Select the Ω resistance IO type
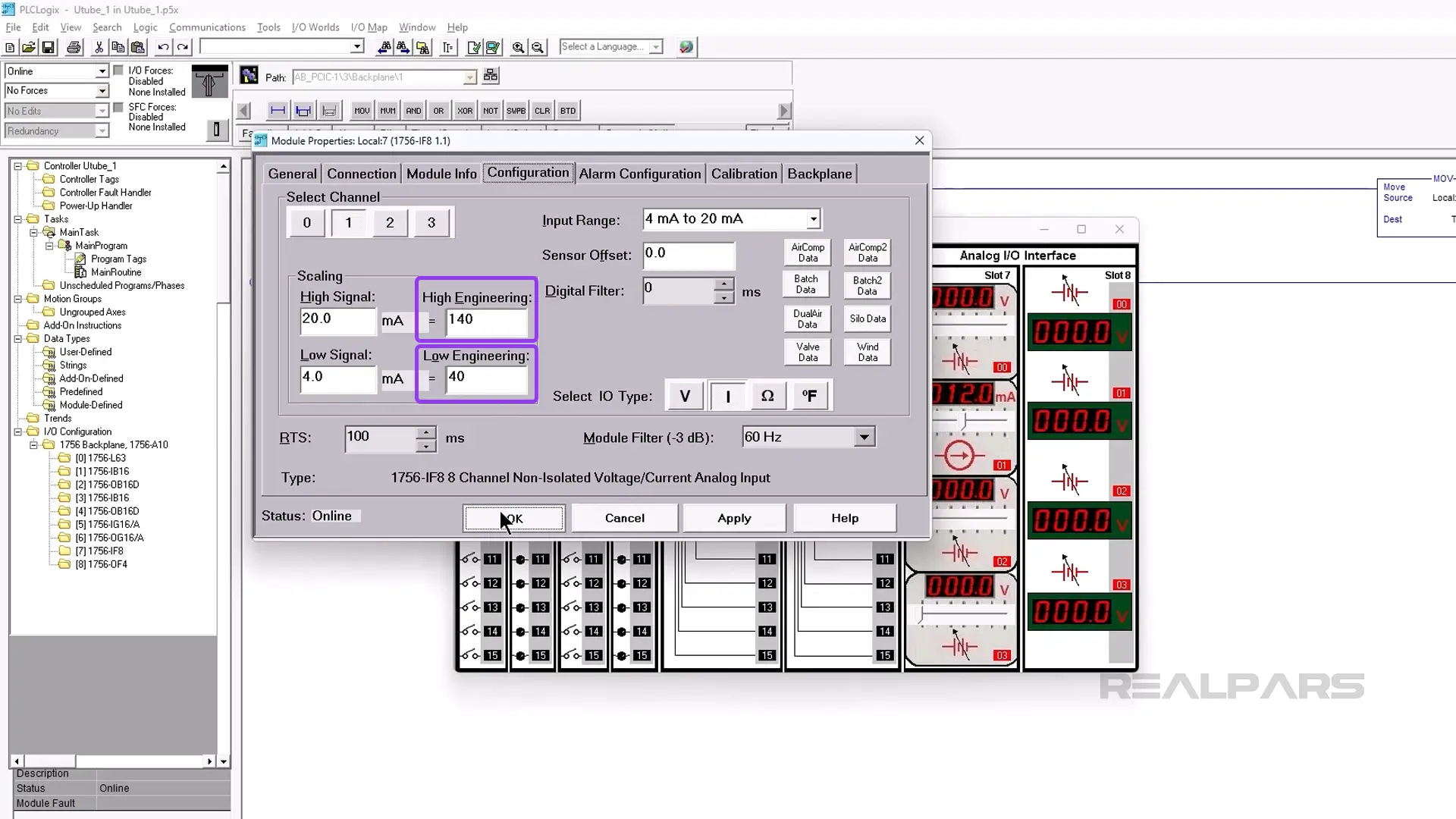Viewport: 1456px width, 819px height. (x=767, y=396)
